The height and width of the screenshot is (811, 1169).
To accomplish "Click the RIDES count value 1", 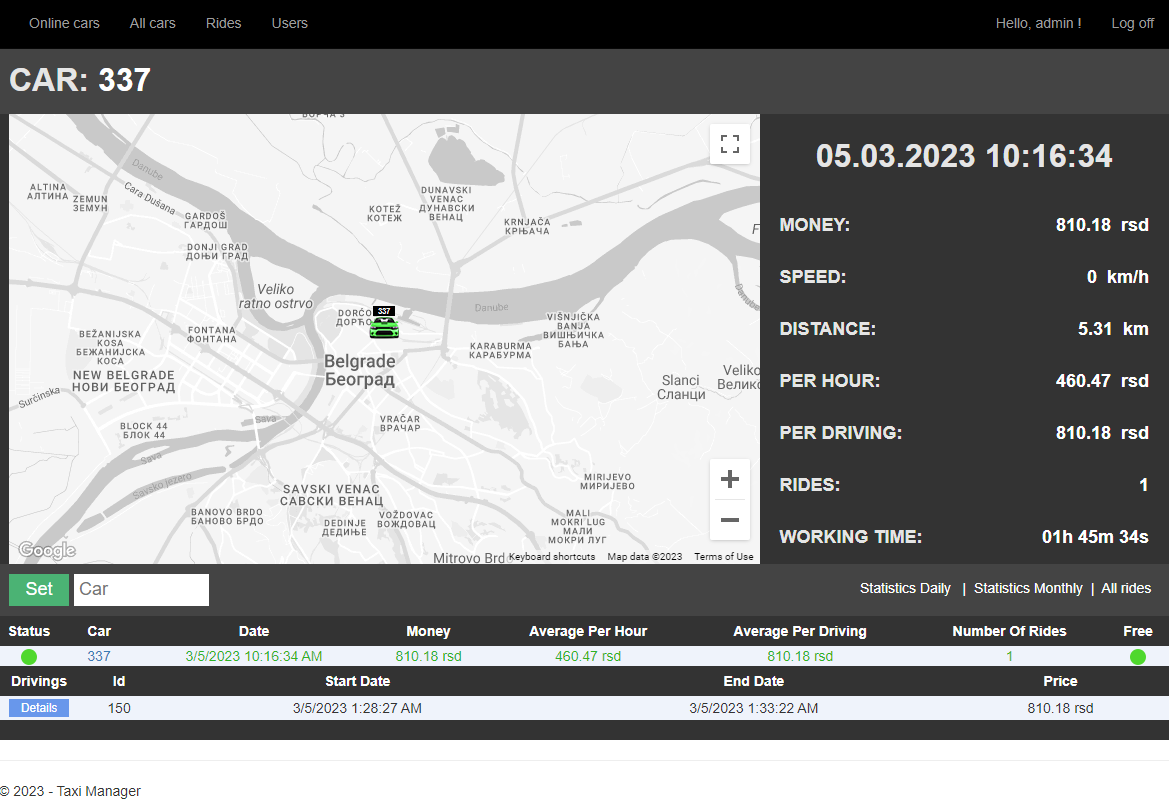I will 1144,485.
